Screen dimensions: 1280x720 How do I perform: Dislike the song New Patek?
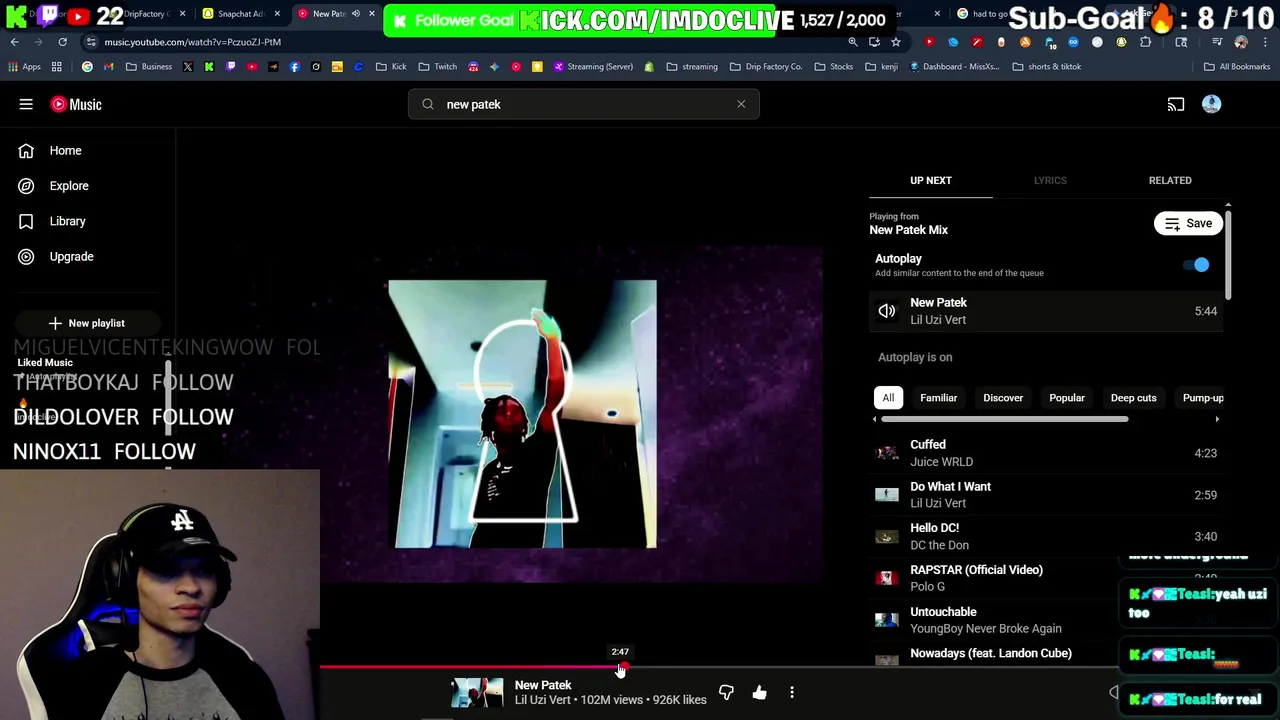point(726,692)
